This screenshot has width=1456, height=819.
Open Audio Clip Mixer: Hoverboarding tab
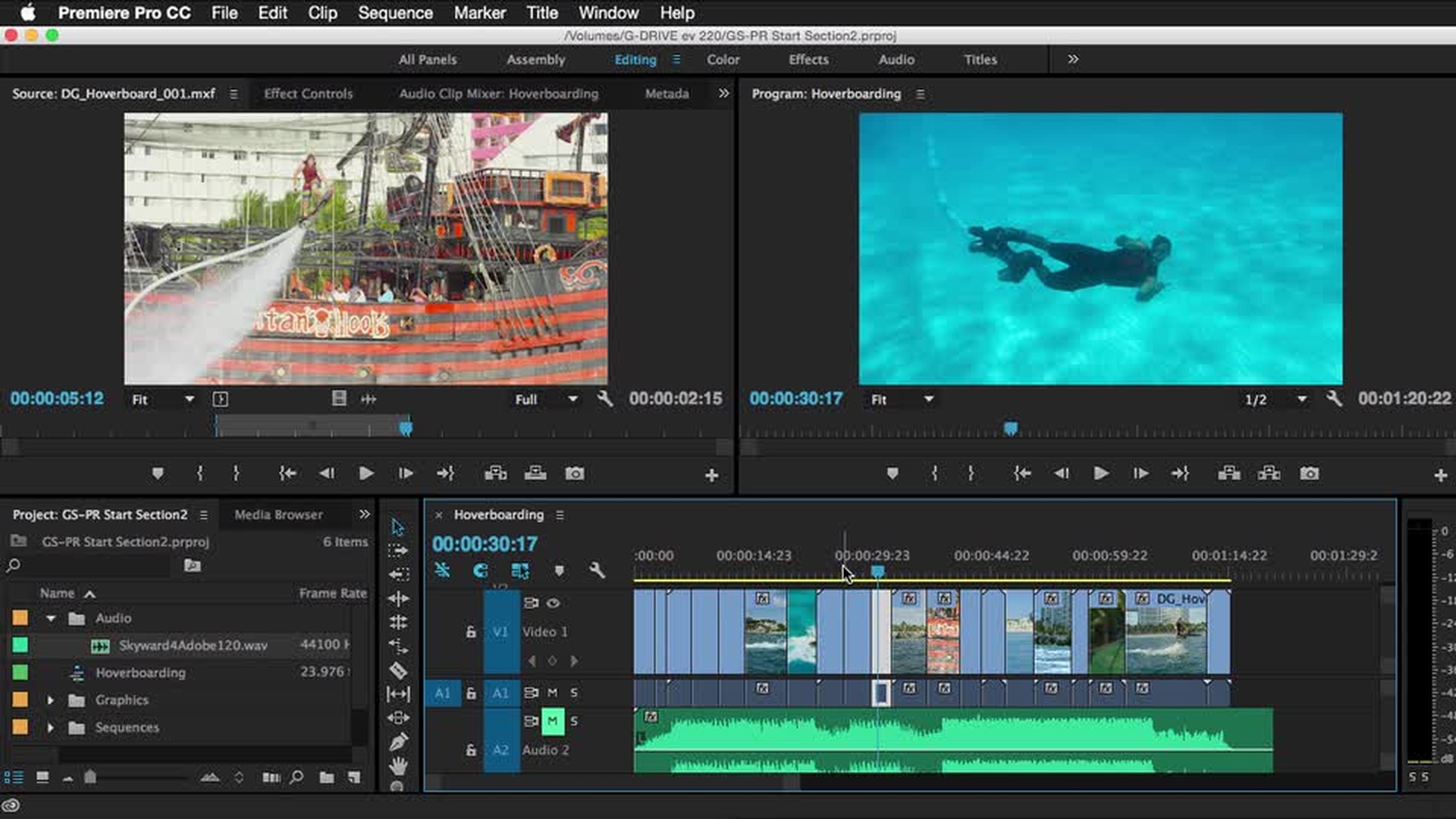pyautogui.click(x=498, y=94)
